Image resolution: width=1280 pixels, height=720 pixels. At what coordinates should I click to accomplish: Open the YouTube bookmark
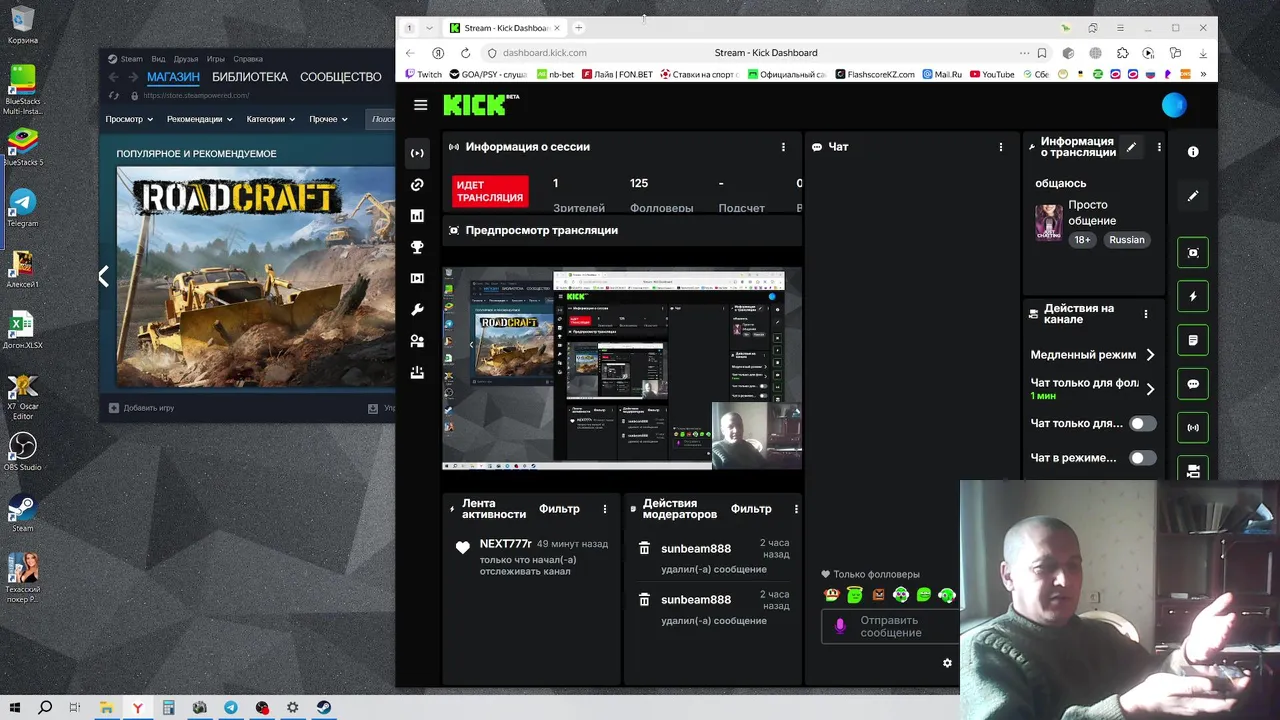pyautogui.click(x=992, y=74)
